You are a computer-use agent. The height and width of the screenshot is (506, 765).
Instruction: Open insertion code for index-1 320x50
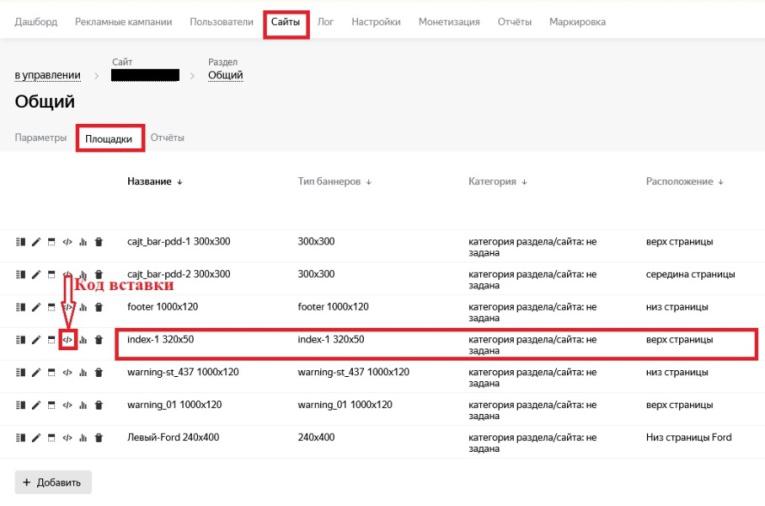pos(67,340)
